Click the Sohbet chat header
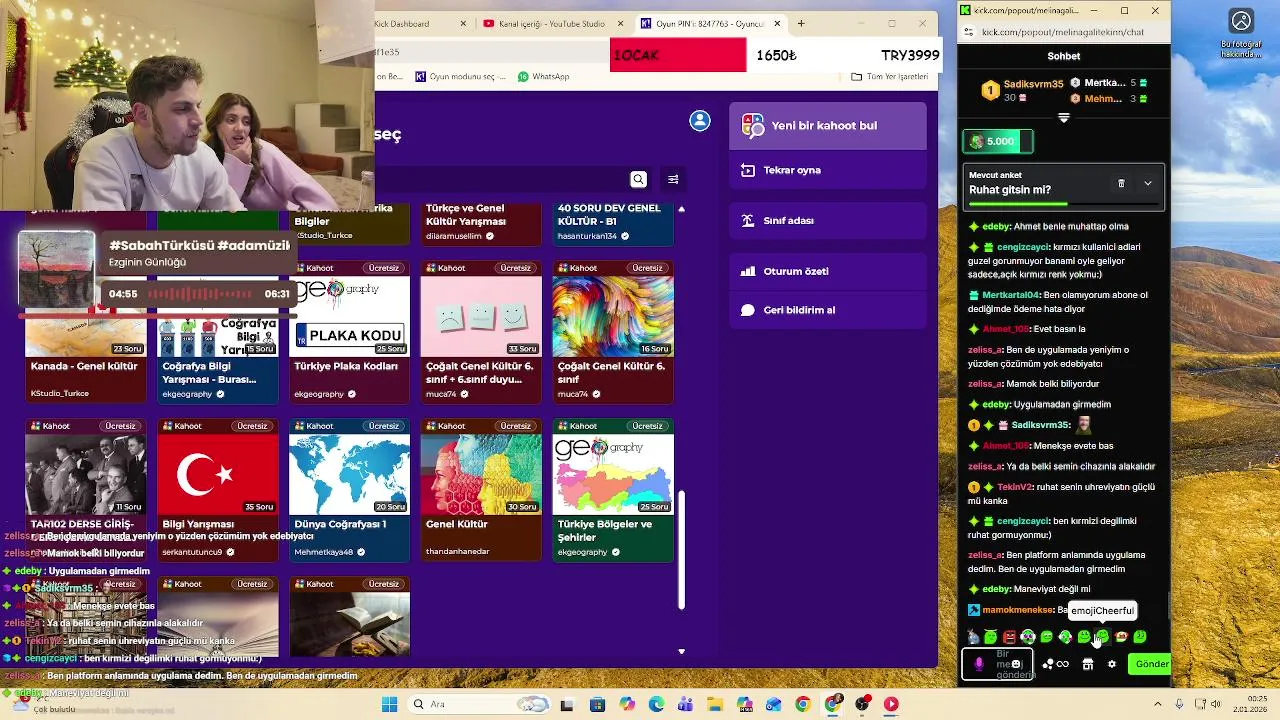 click(1064, 56)
